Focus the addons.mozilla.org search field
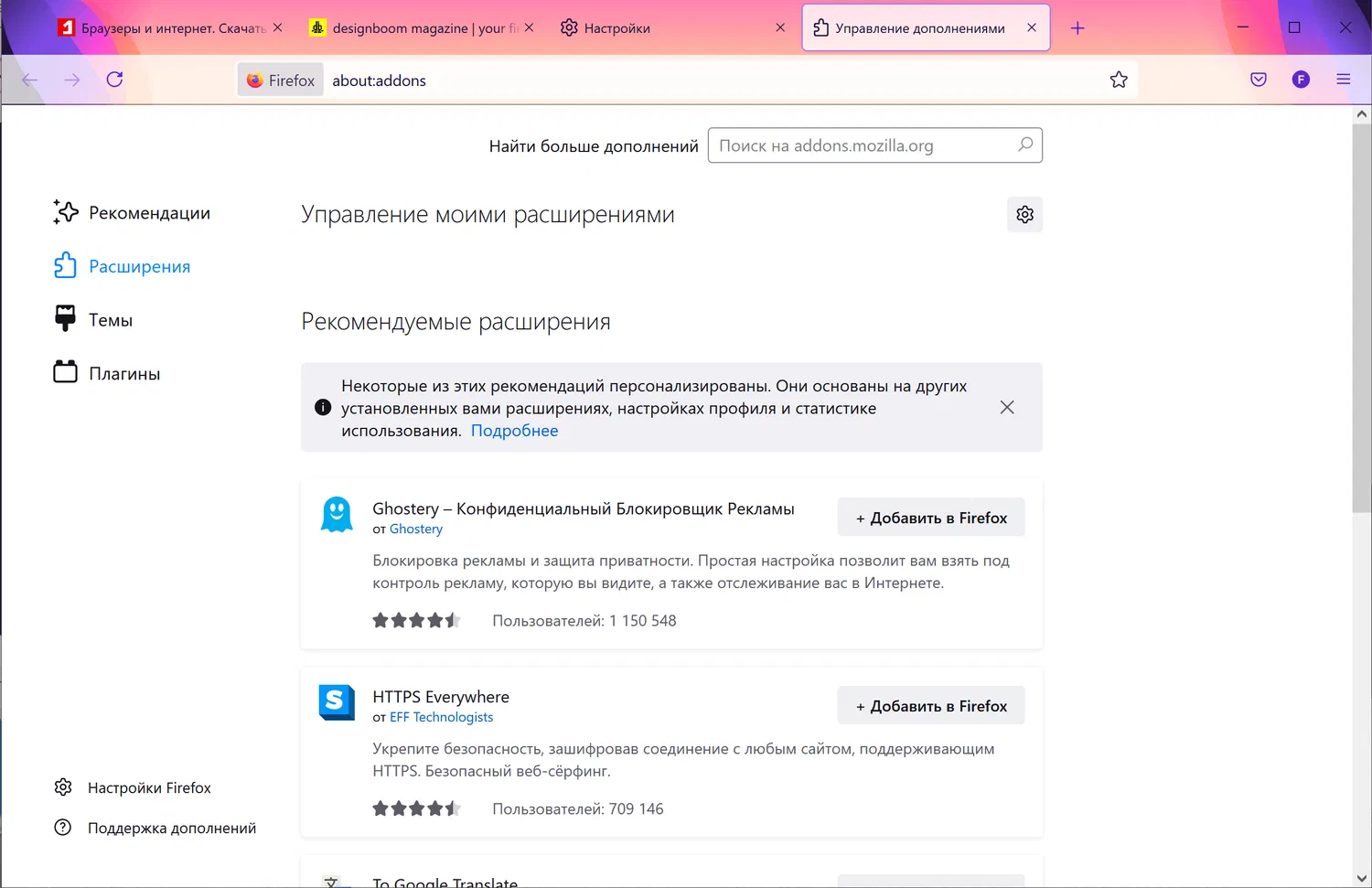 pyautogui.click(x=875, y=145)
